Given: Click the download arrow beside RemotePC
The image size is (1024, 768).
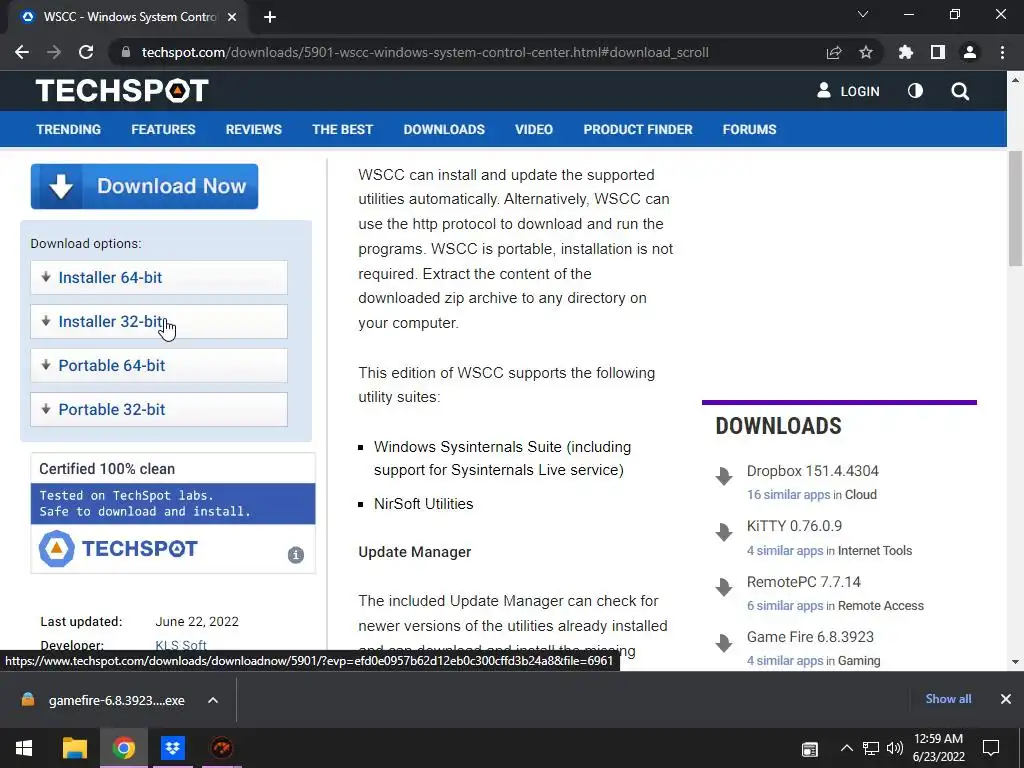Looking at the screenshot, I should pyautogui.click(x=724, y=587).
